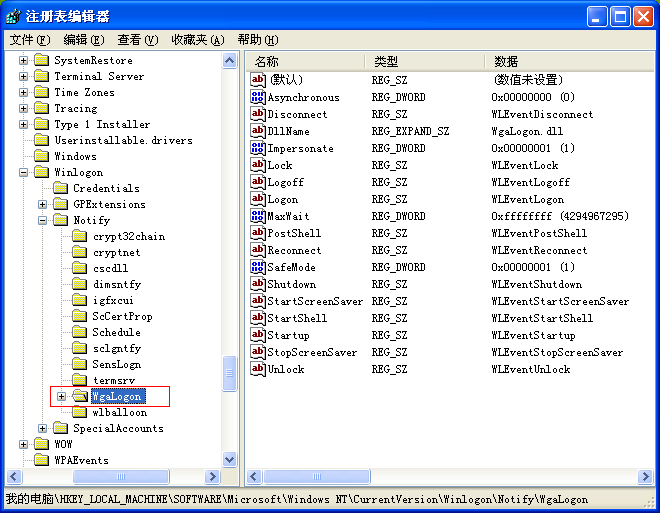Click the DWORD icon next to Impersonate

tap(258, 148)
